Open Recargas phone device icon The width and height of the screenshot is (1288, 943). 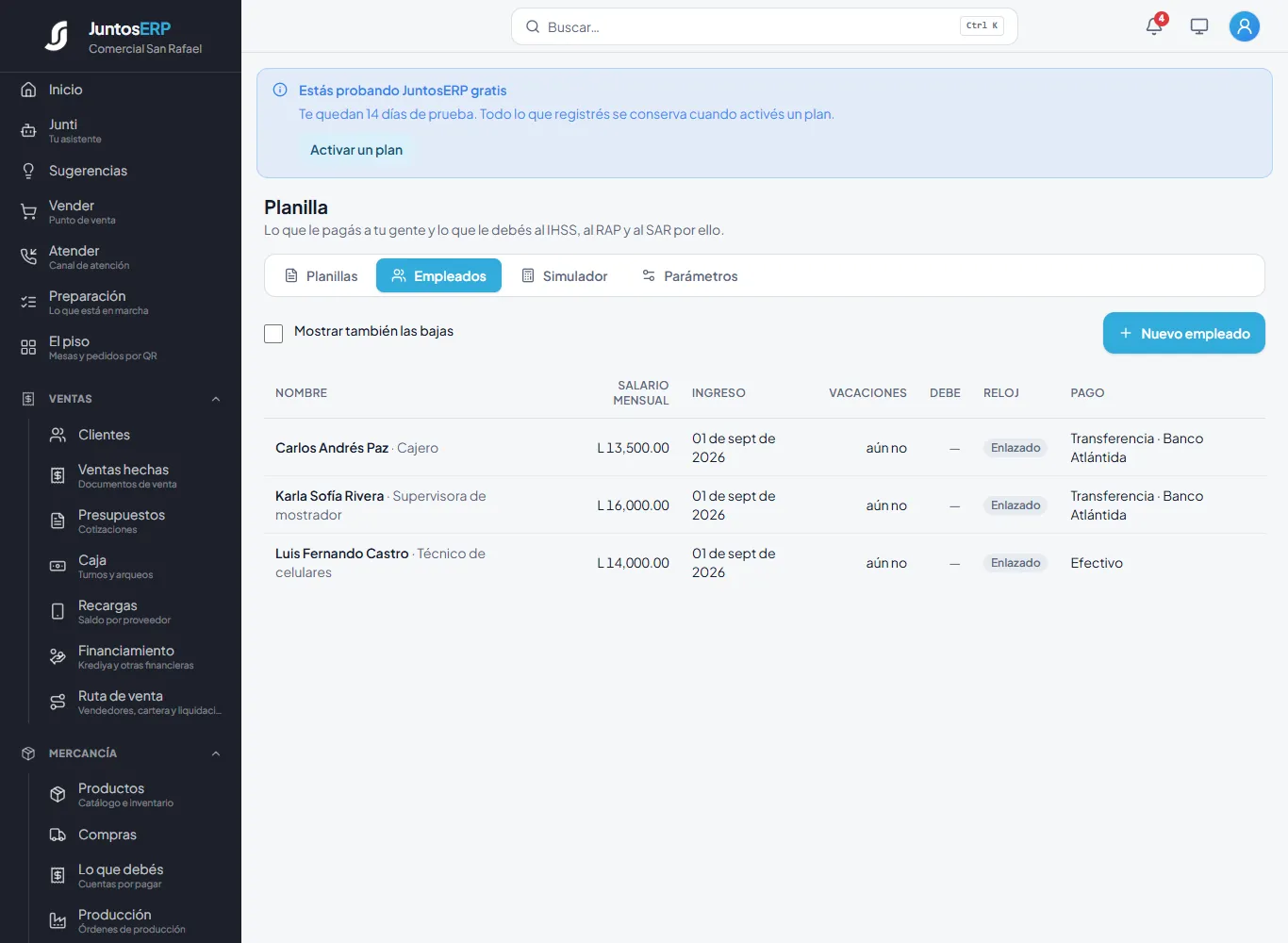tap(58, 611)
